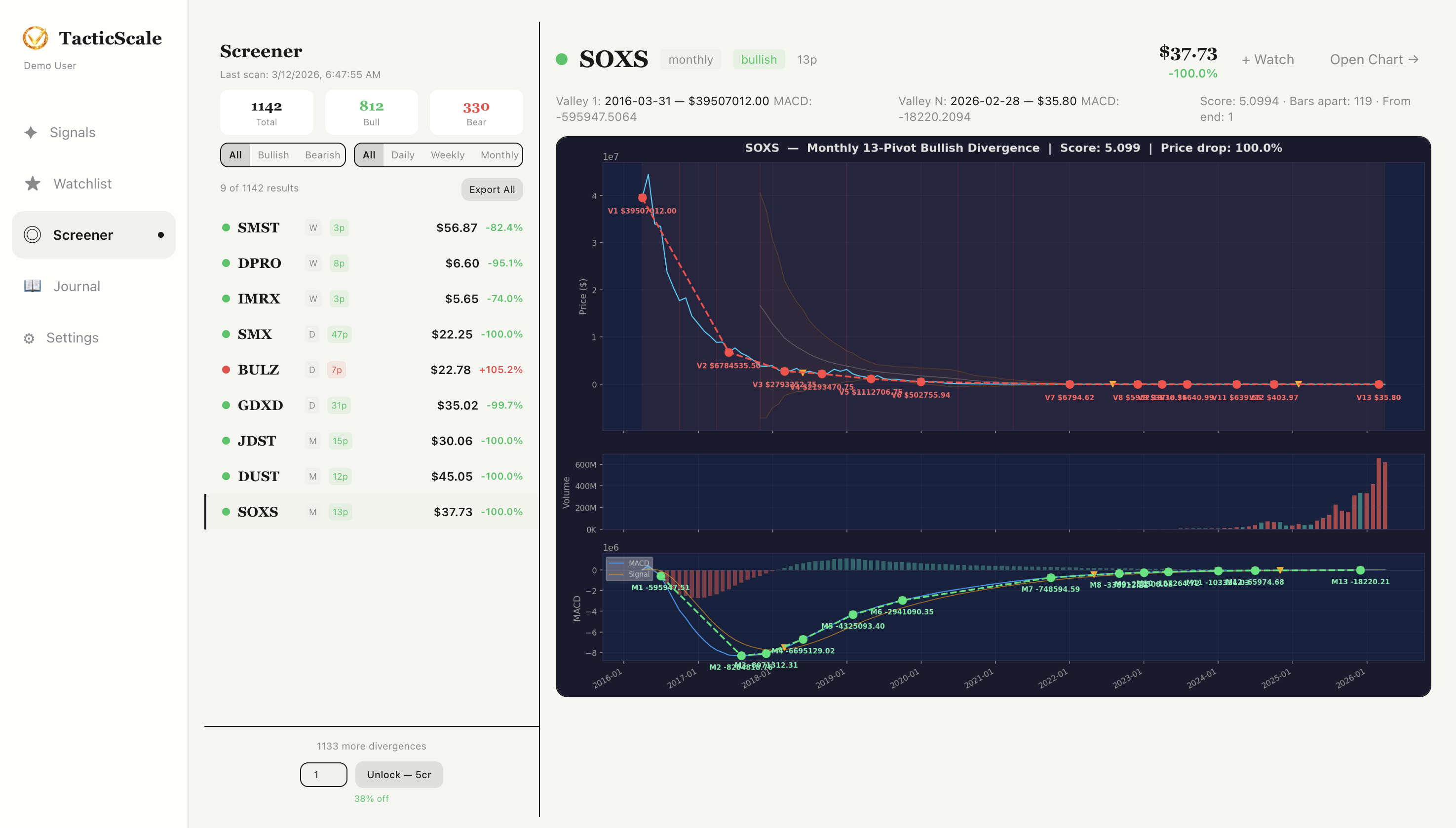
Task: Filter screener by Monthly timeframe
Action: pos(499,154)
